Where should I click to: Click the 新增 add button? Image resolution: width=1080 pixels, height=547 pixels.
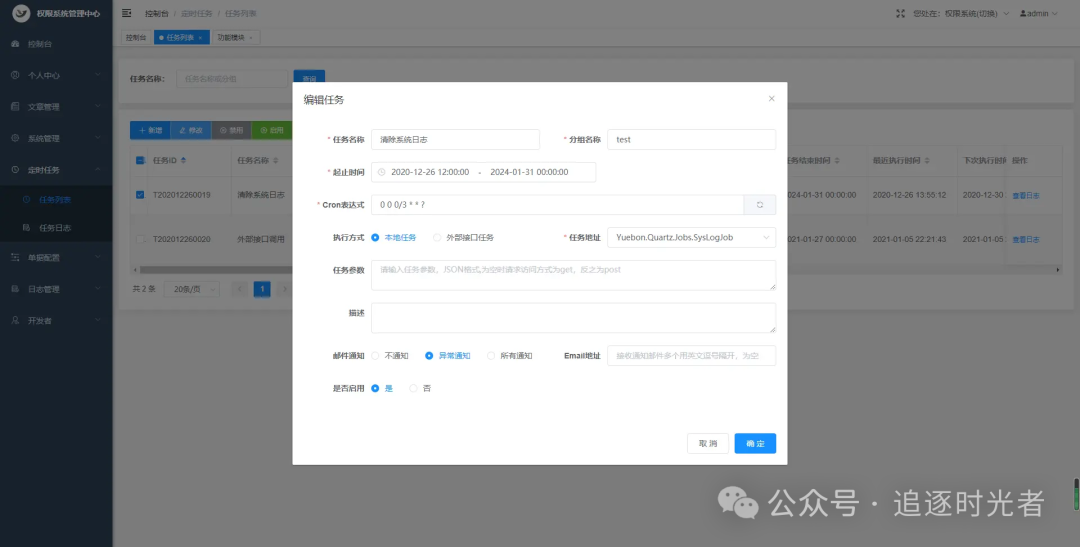pyautogui.click(x=150, y=130)
